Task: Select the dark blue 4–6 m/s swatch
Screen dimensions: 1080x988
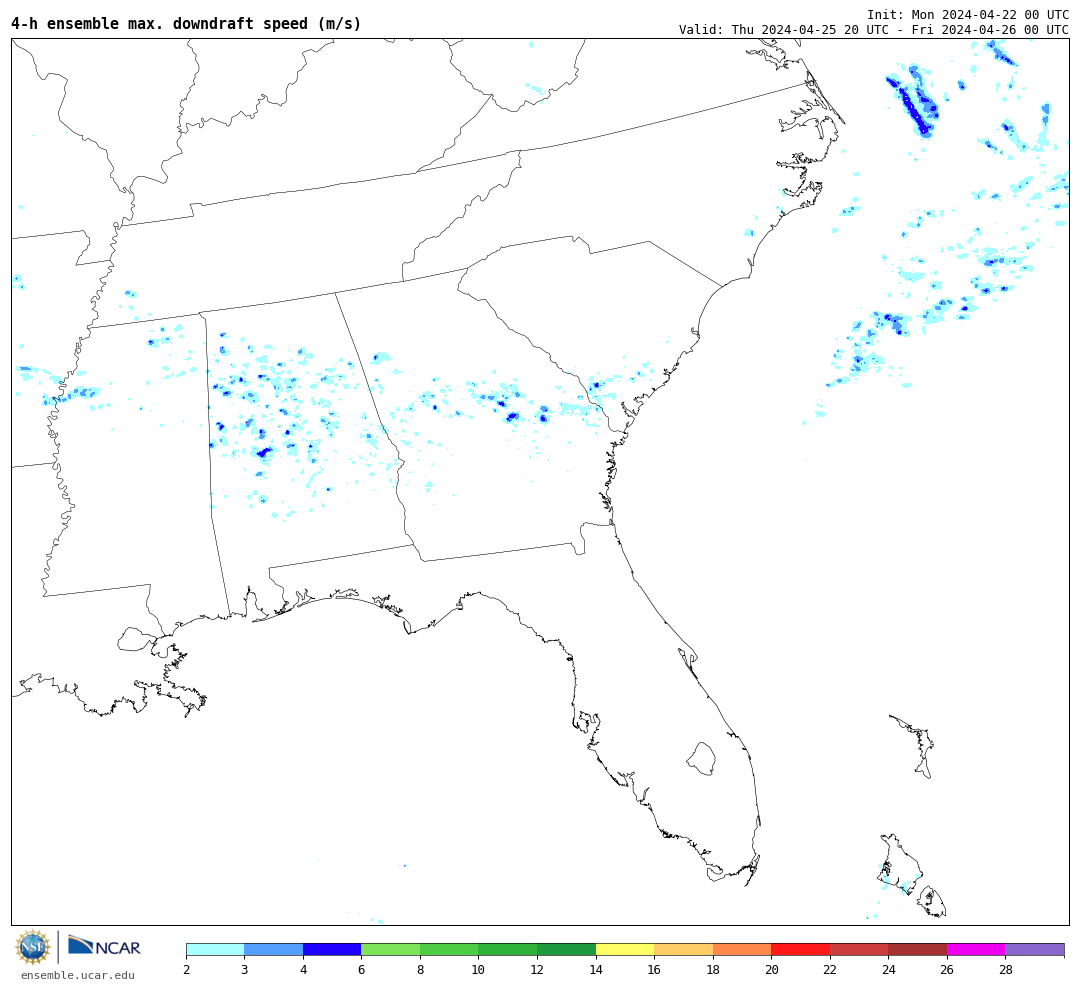Action: point(332,950)
